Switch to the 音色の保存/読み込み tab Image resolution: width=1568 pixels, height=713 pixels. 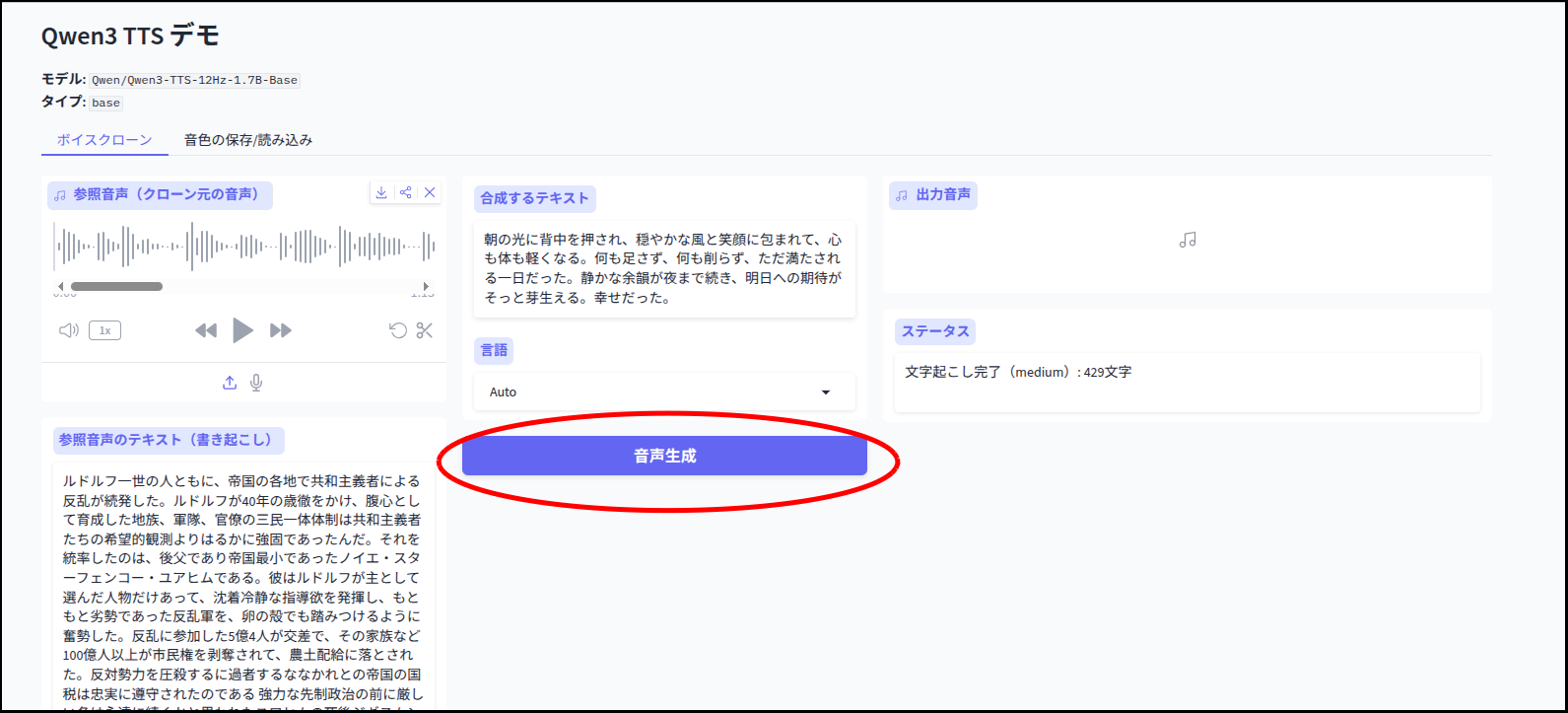[248, 140]
